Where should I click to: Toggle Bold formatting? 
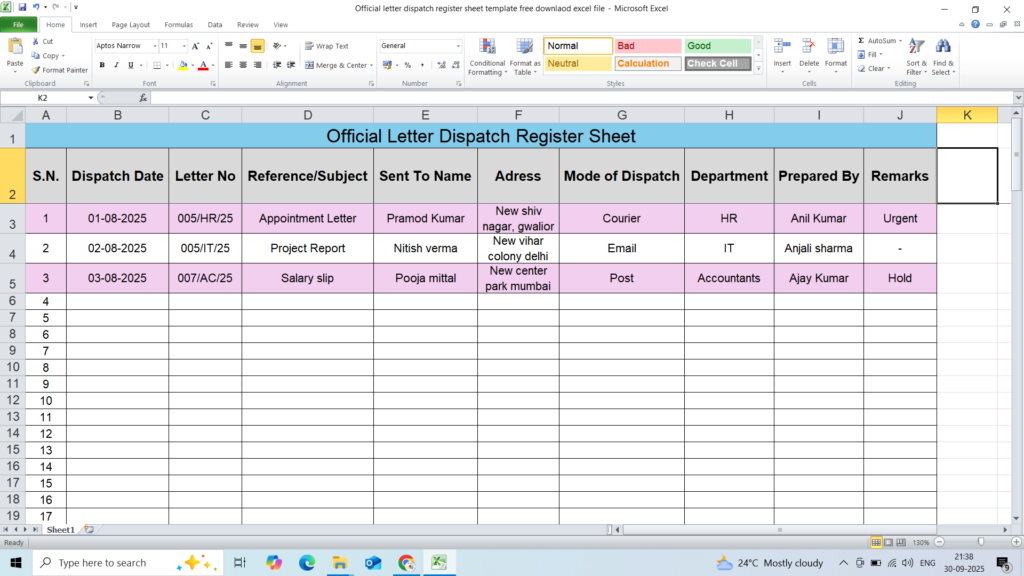pyautogui.click(x=103, y=65)
